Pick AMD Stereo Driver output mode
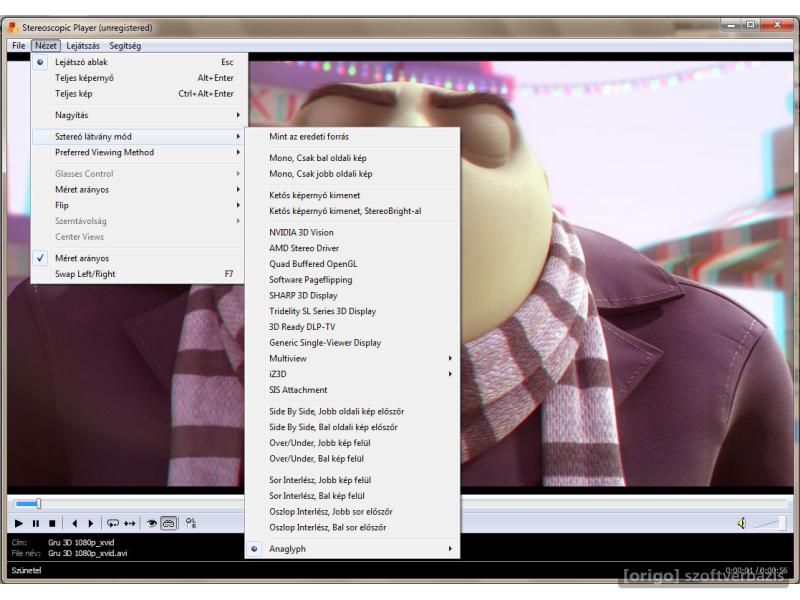 (x=352, y=248)
